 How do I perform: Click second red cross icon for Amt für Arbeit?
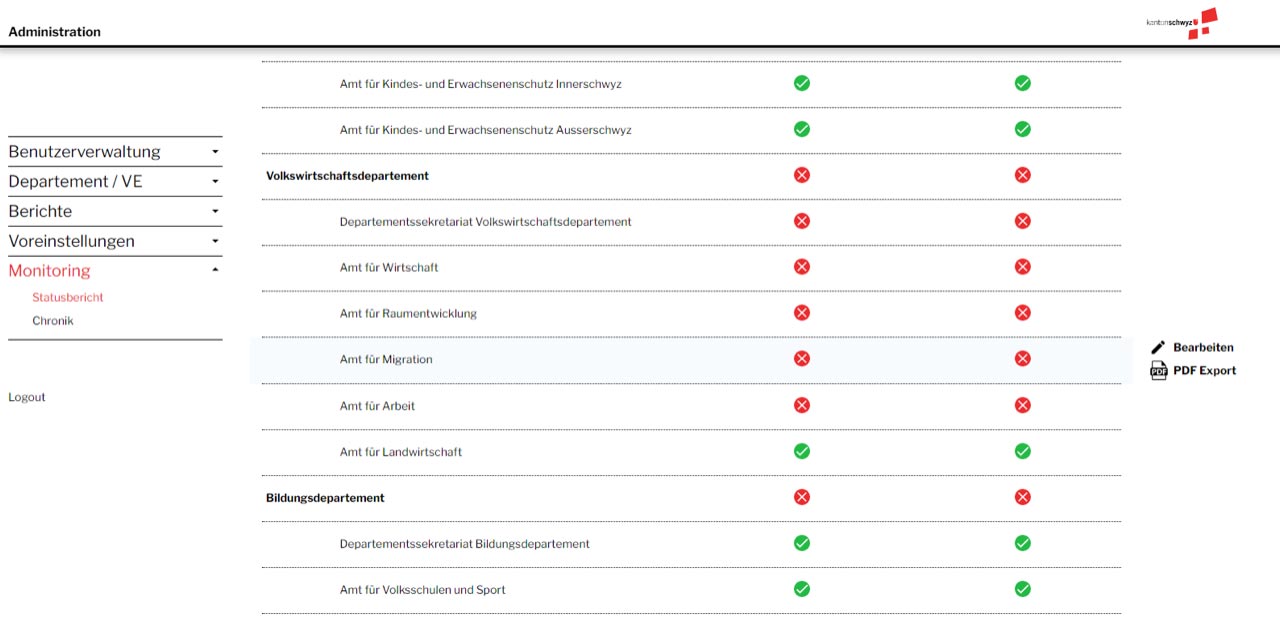[1022, 405]
